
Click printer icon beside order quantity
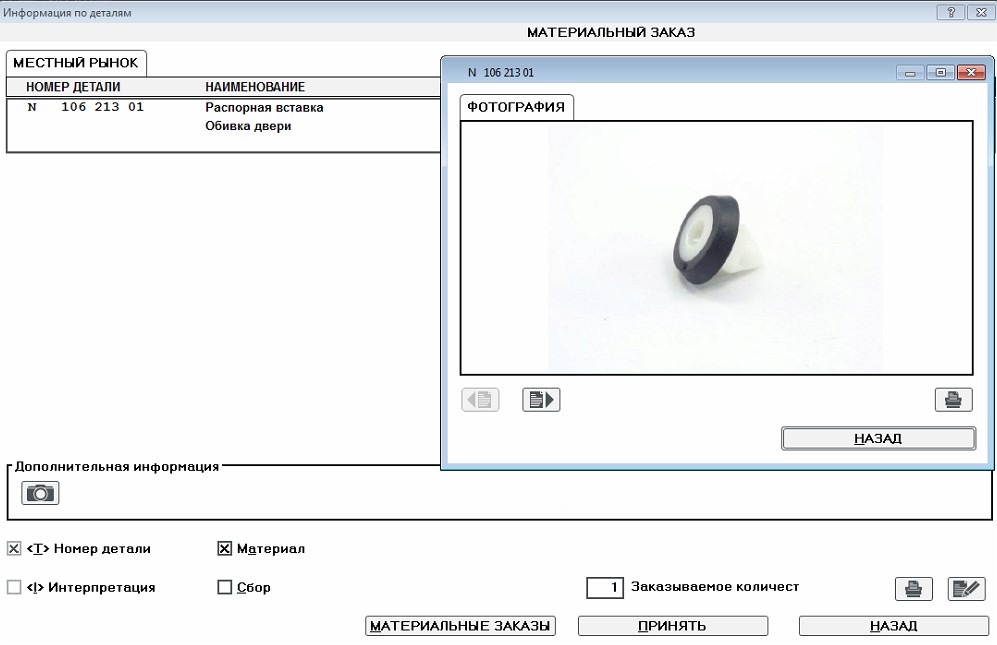(x=913, y=589)
